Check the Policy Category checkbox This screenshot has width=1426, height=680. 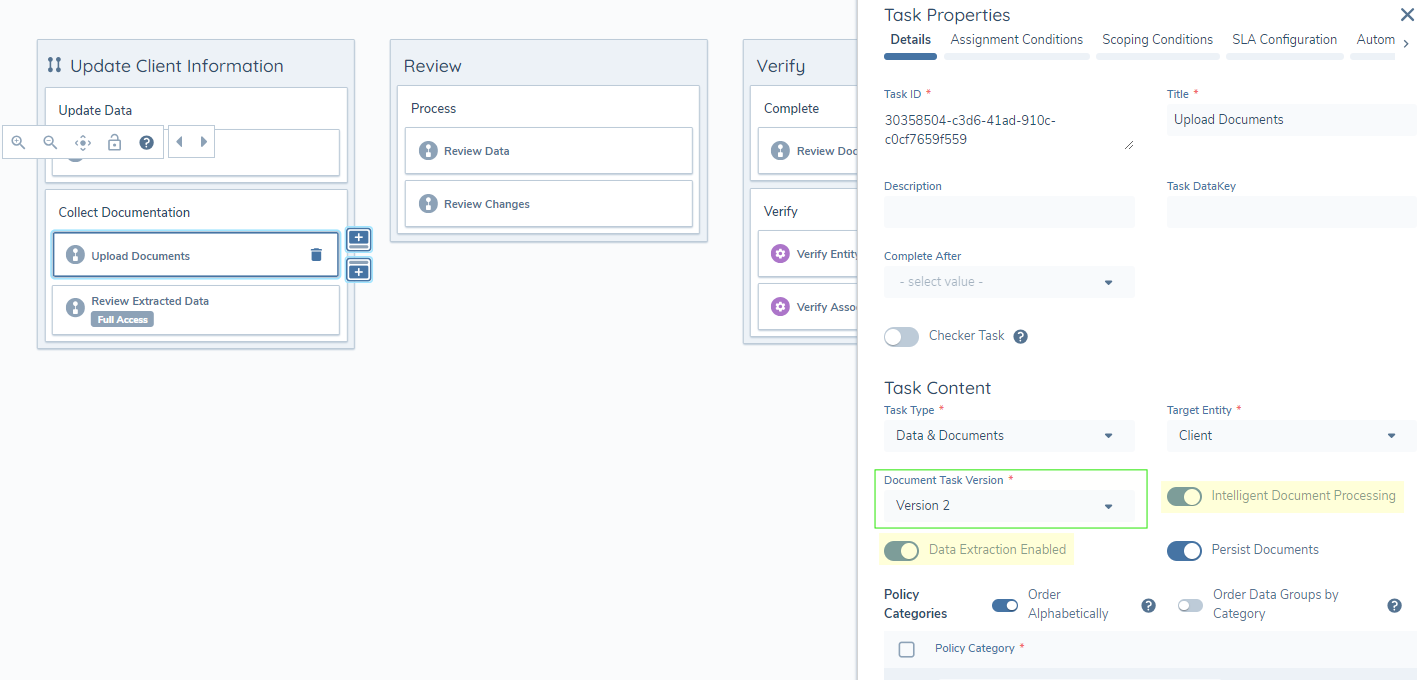click(906, 648)
